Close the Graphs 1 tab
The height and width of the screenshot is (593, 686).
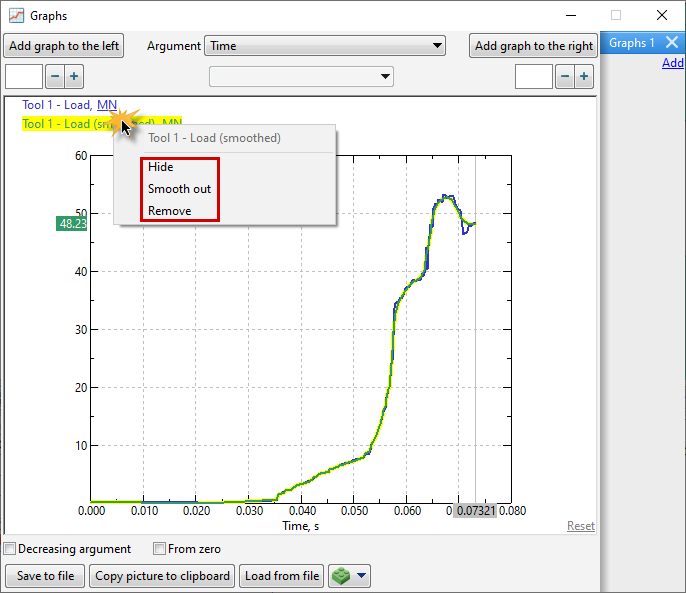pyautogui.click(x=672, y=43)
